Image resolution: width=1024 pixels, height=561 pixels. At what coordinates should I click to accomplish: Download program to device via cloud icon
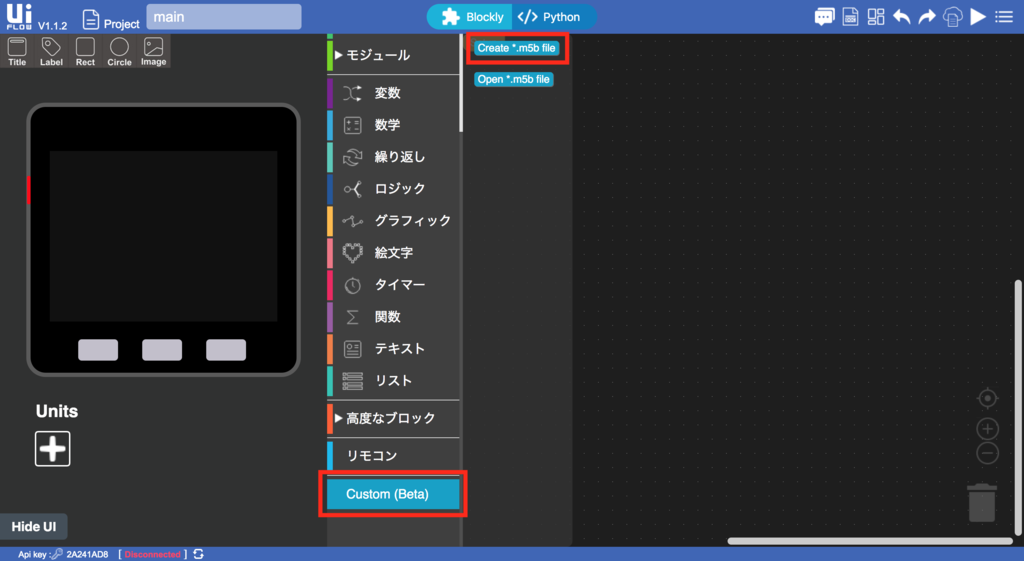coord(952,17)
